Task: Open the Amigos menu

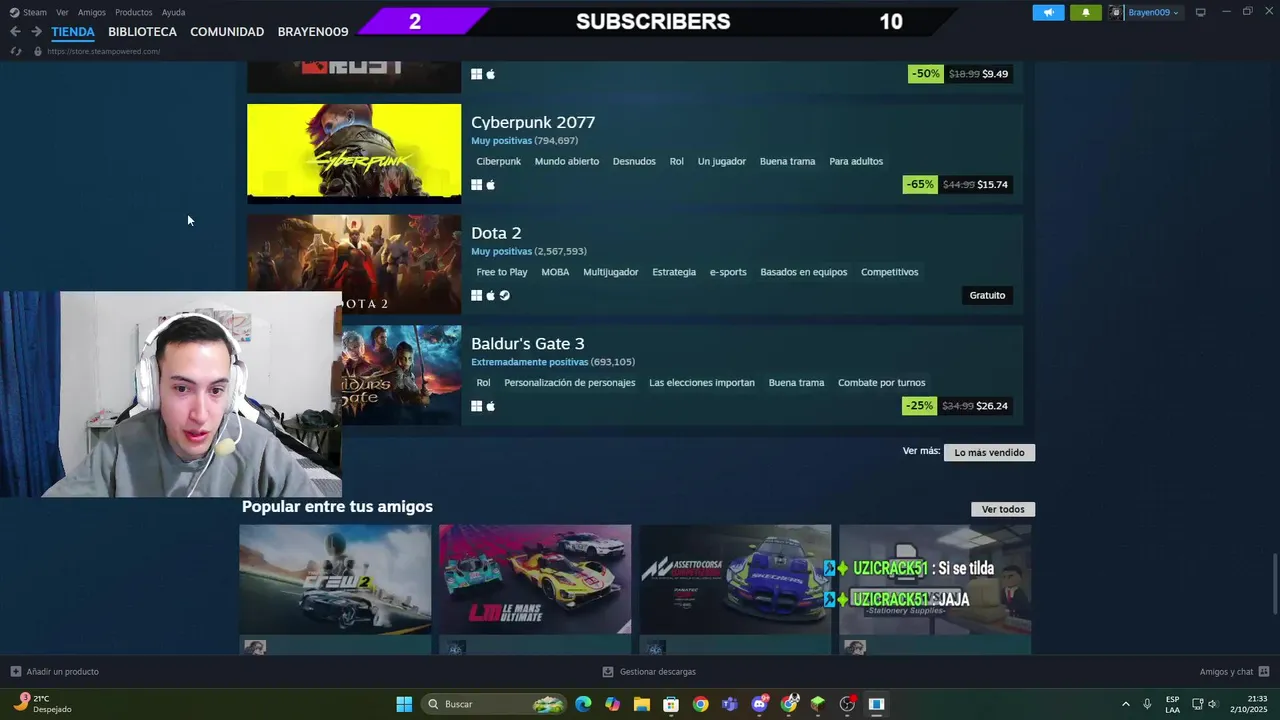Action: (92, 12)
